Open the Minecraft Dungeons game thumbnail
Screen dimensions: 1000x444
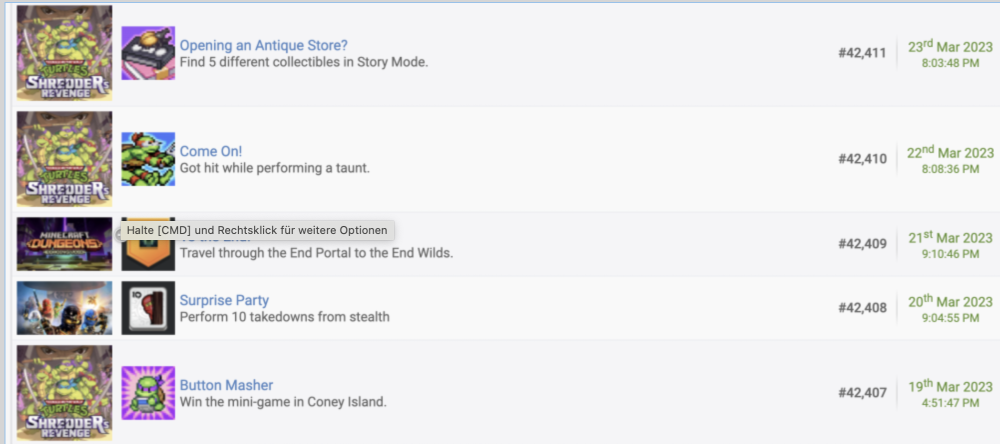[64, 244]
